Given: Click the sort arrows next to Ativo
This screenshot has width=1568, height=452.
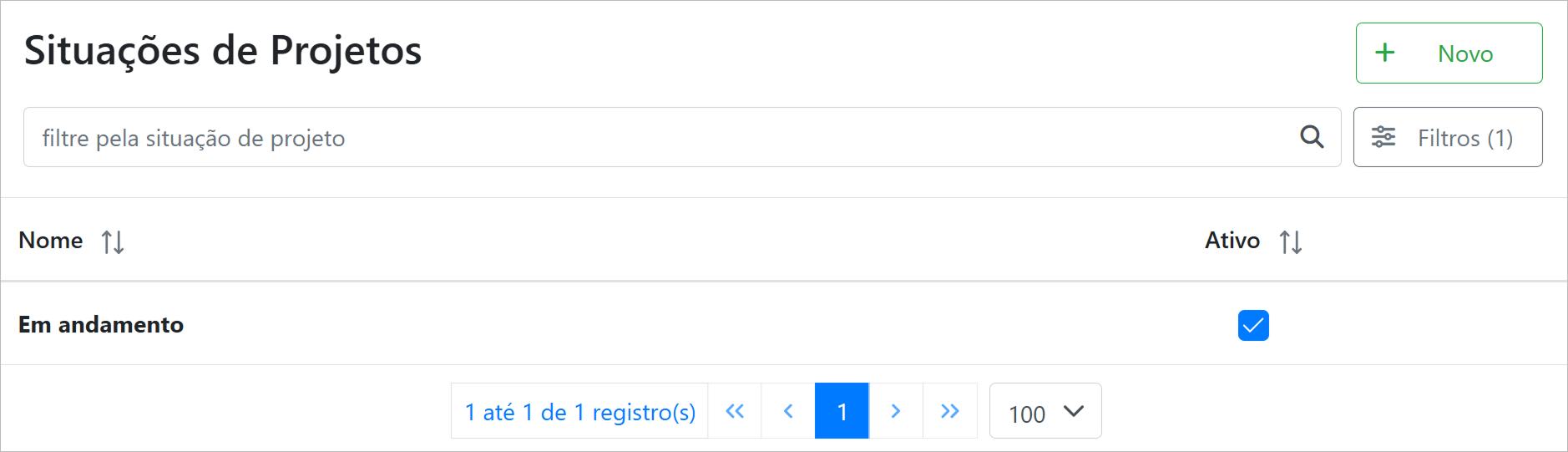Looking at the screenshot, I should pos(1291,242).
